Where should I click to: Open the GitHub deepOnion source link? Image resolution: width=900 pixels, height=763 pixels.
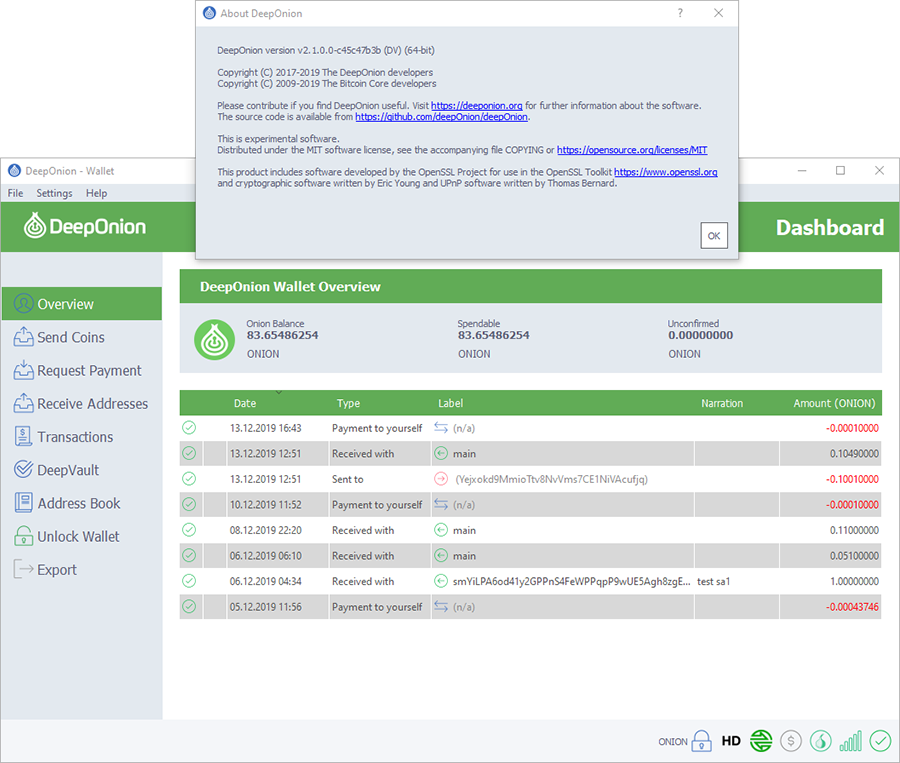point(441,117)
